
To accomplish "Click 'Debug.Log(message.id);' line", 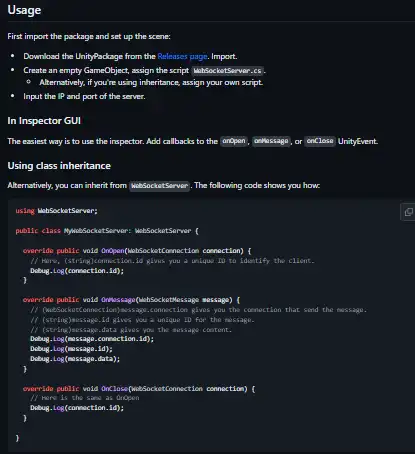I will pyautogui.click(x=71, y=349).
